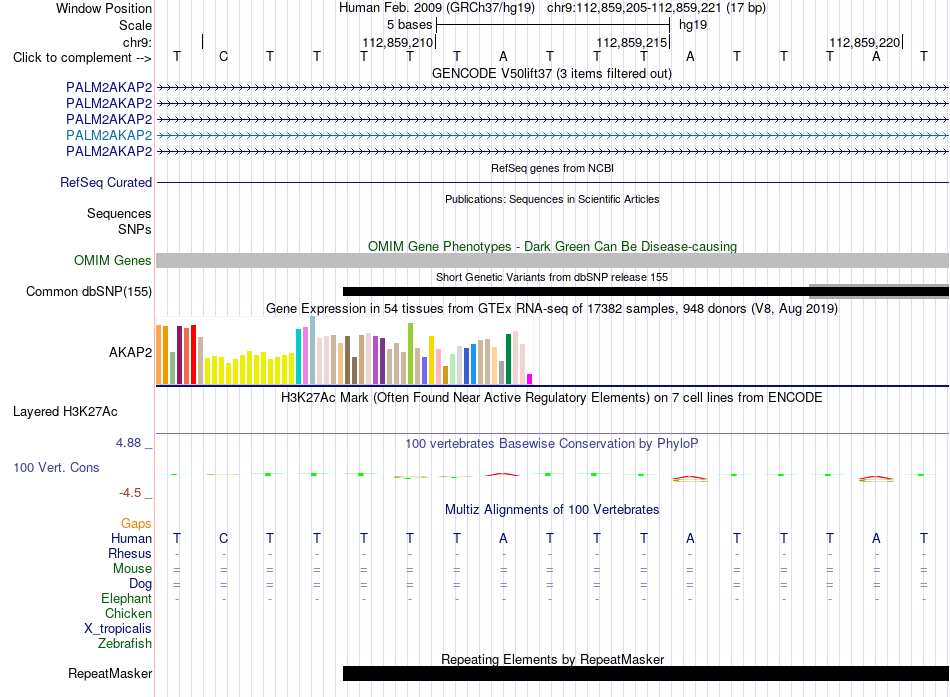This screenshot has width=950, height=697.
Task: Click the Dog species label
Action: coord(140,584)
